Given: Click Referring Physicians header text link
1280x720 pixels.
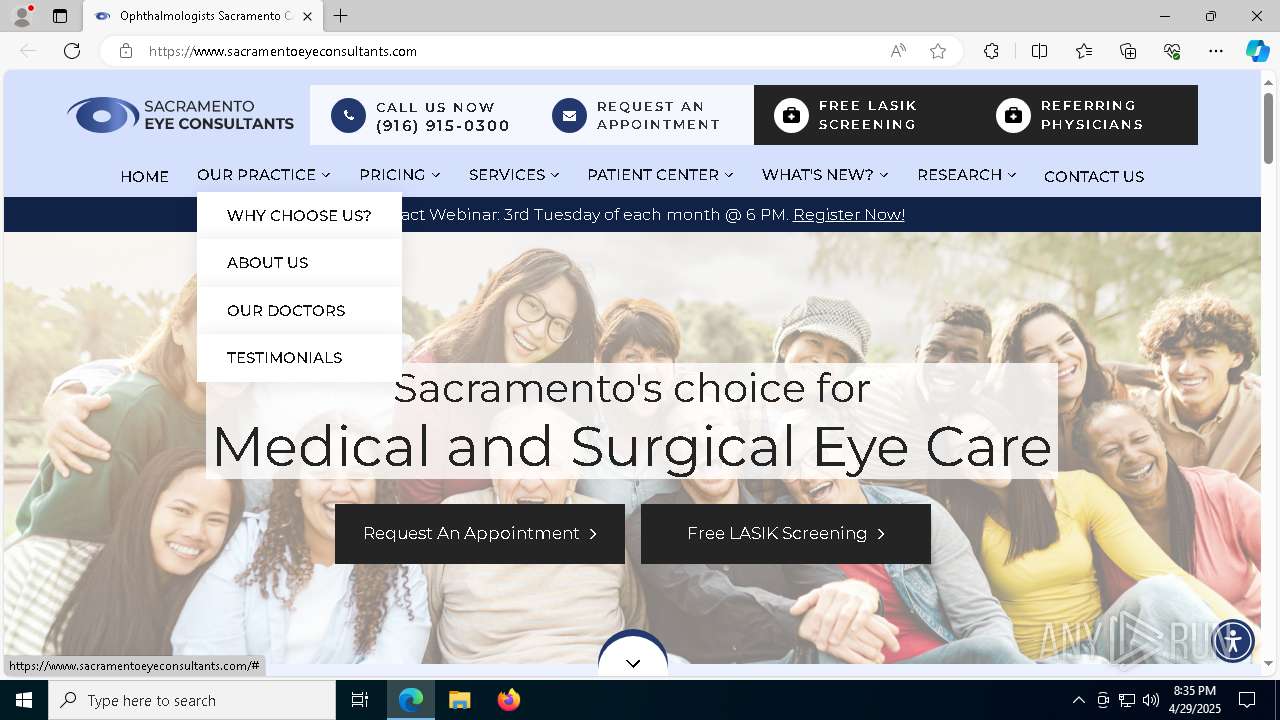Looking at the screenshot, I should pos(1092,115).
